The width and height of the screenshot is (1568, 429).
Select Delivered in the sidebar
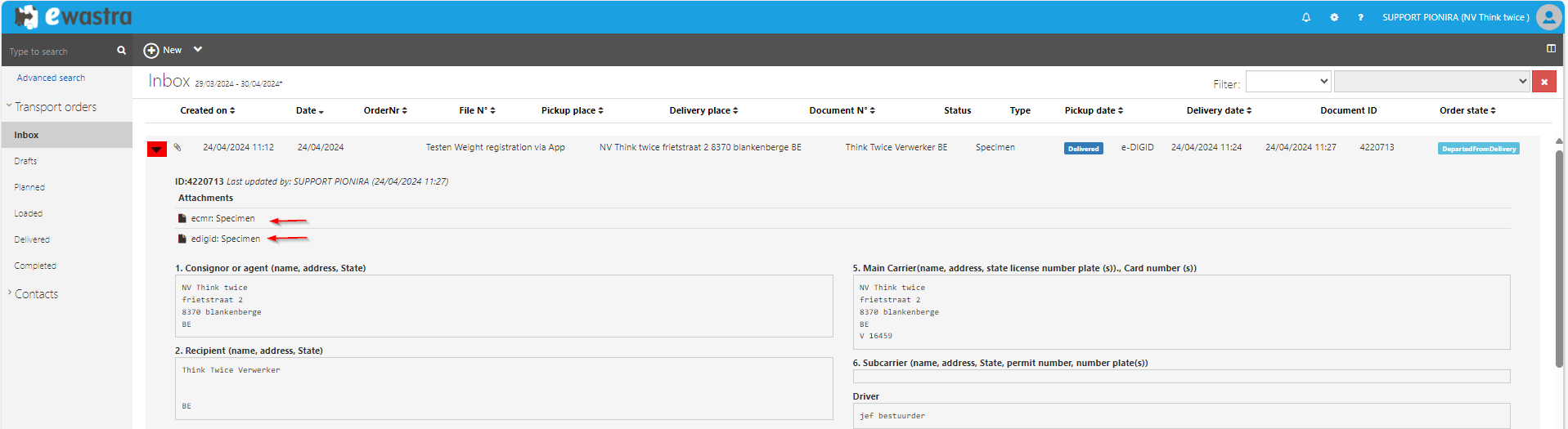click(32, 239)
